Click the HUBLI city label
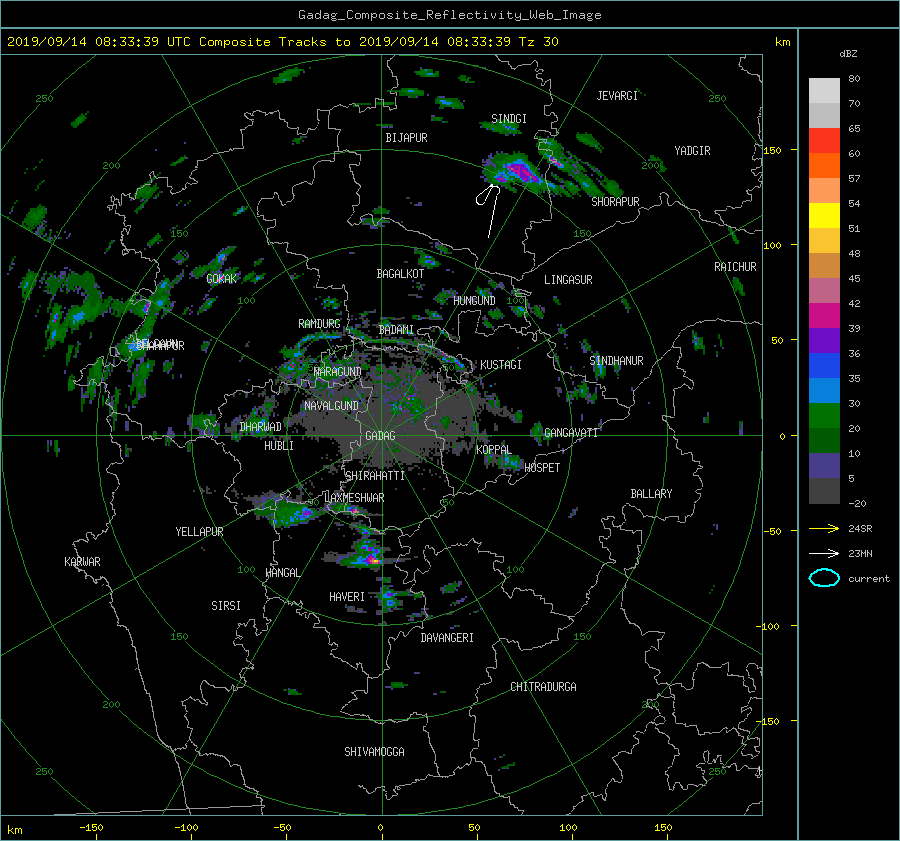The image size is (900, 841). coord(279,446)
